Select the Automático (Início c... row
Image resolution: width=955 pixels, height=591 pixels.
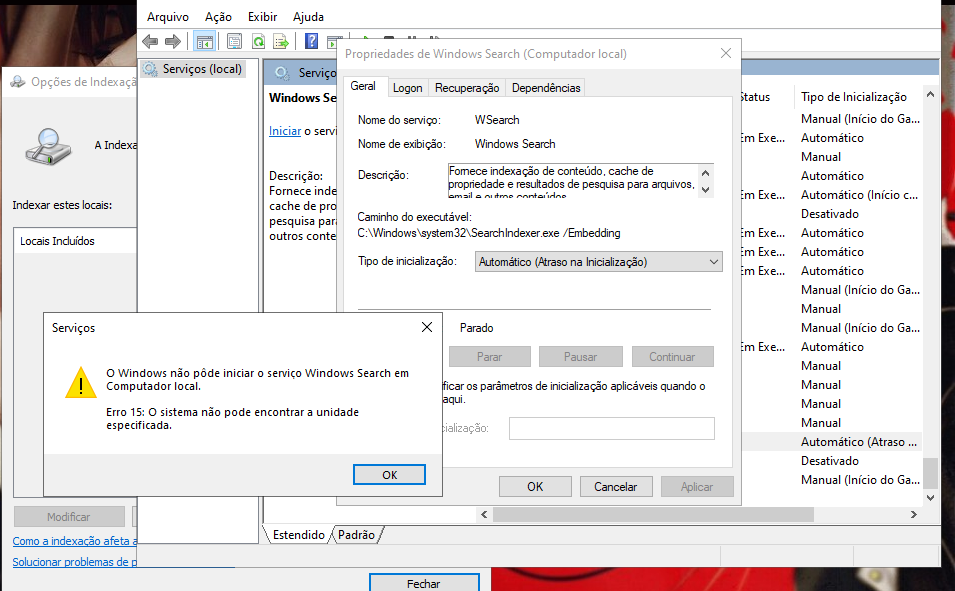point(859,195)
